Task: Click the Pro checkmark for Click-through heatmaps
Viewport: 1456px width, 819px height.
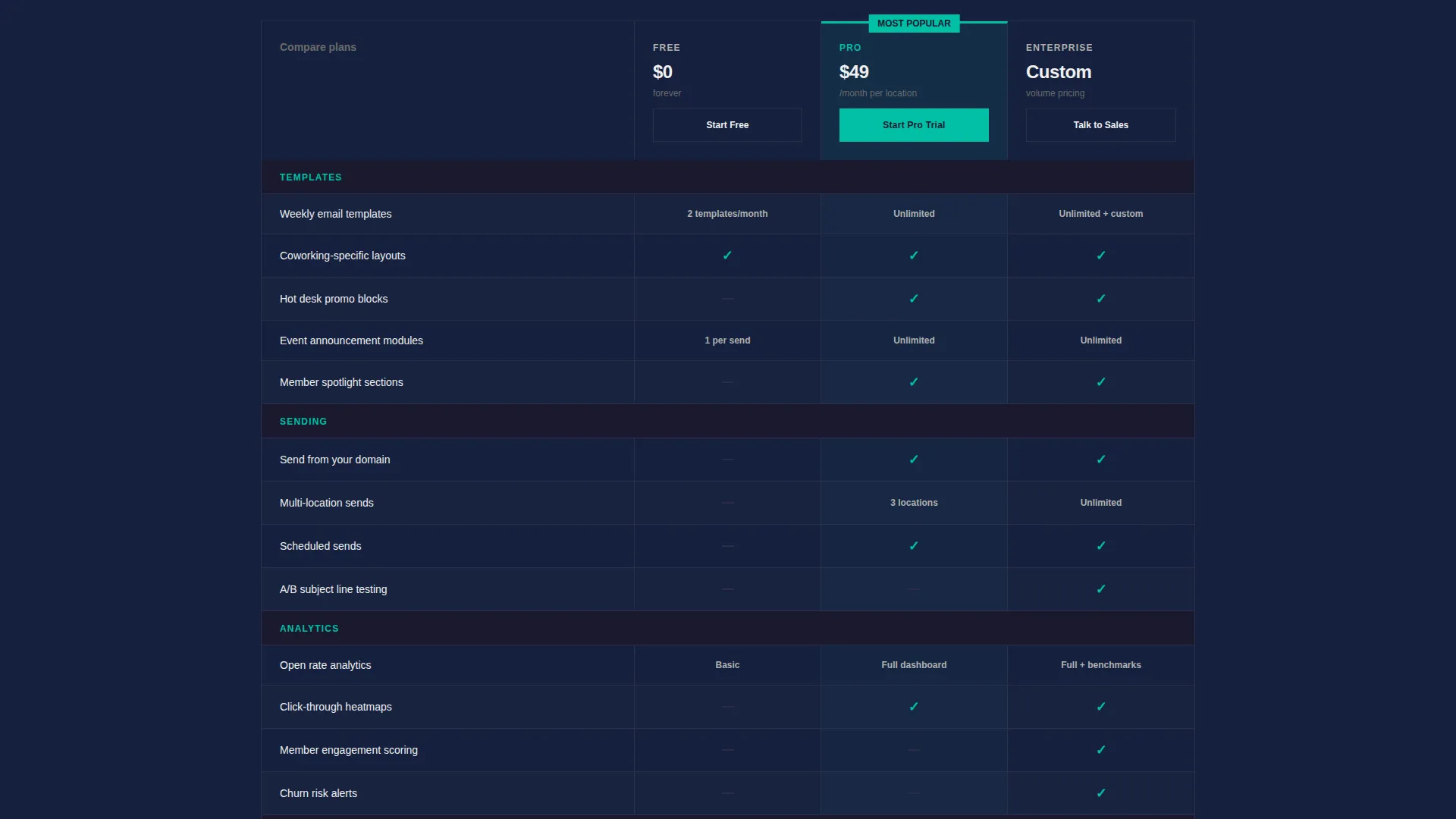Action: click(x=914, y=707)
